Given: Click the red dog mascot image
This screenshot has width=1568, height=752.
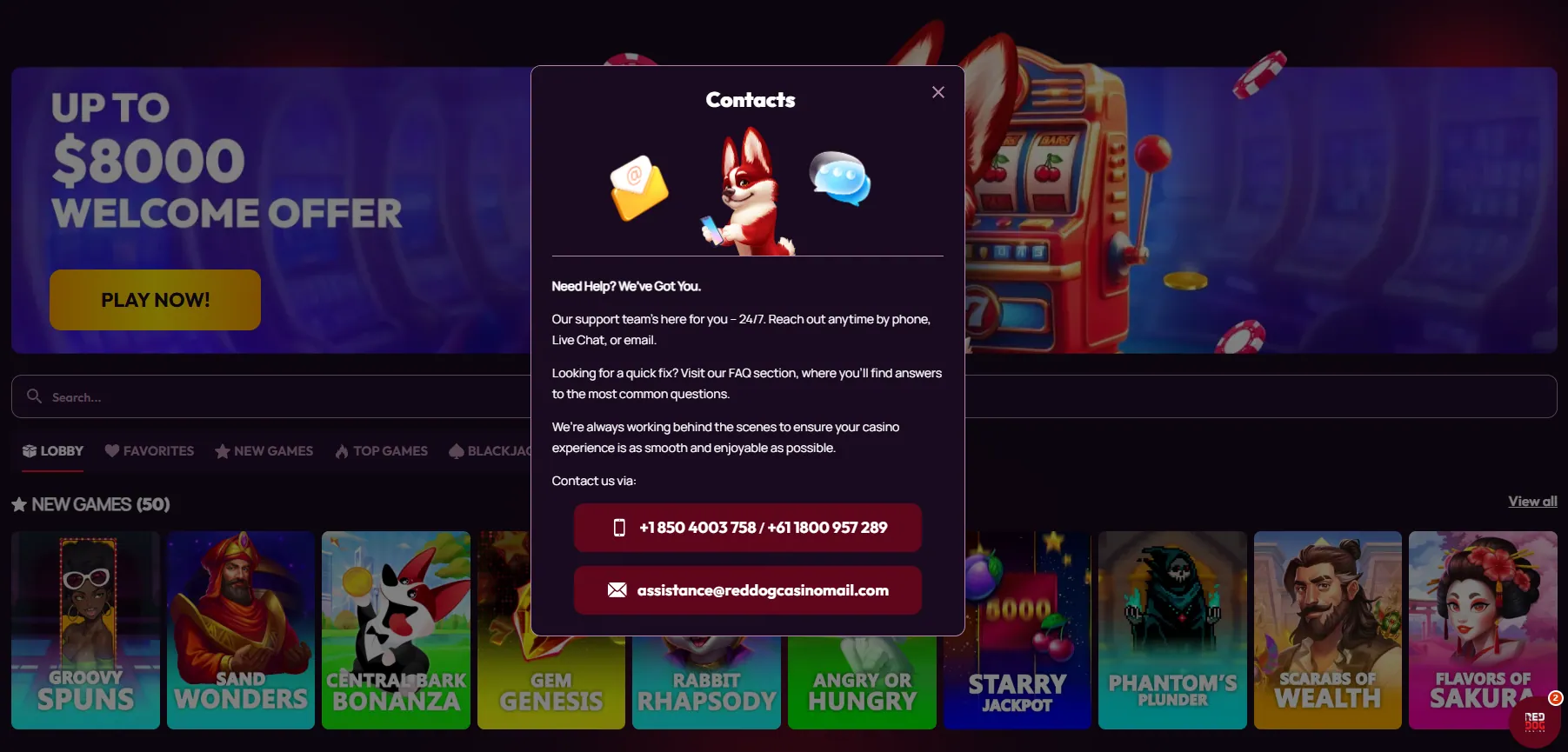Looking at the screenshot, I should [x=748, y=192].
